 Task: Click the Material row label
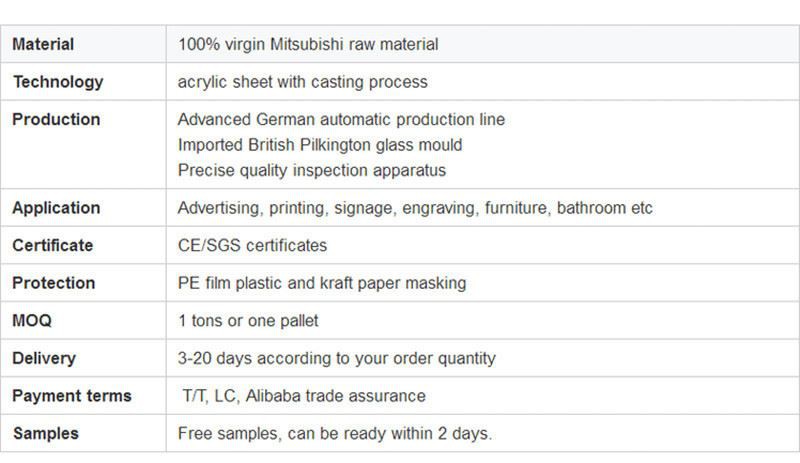coord(43,45)
